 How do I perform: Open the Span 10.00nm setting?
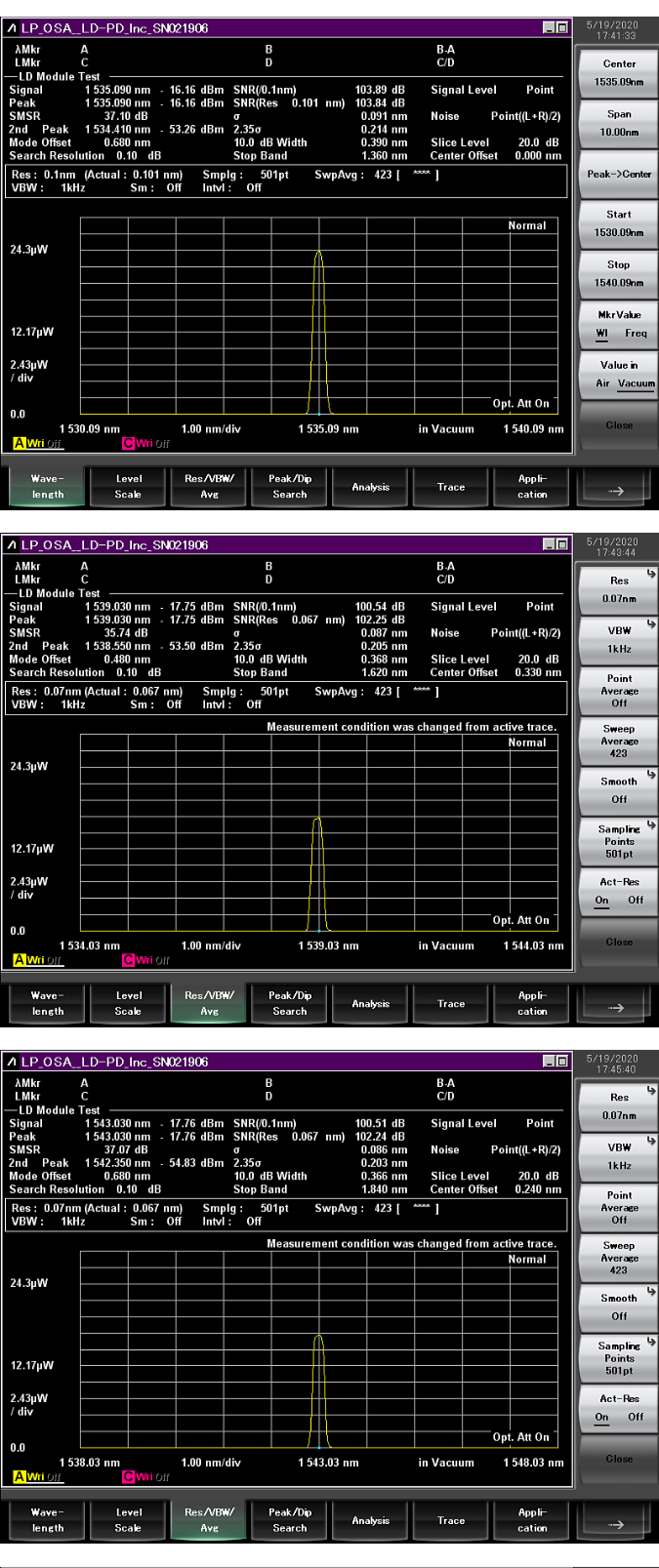[619, 123]
